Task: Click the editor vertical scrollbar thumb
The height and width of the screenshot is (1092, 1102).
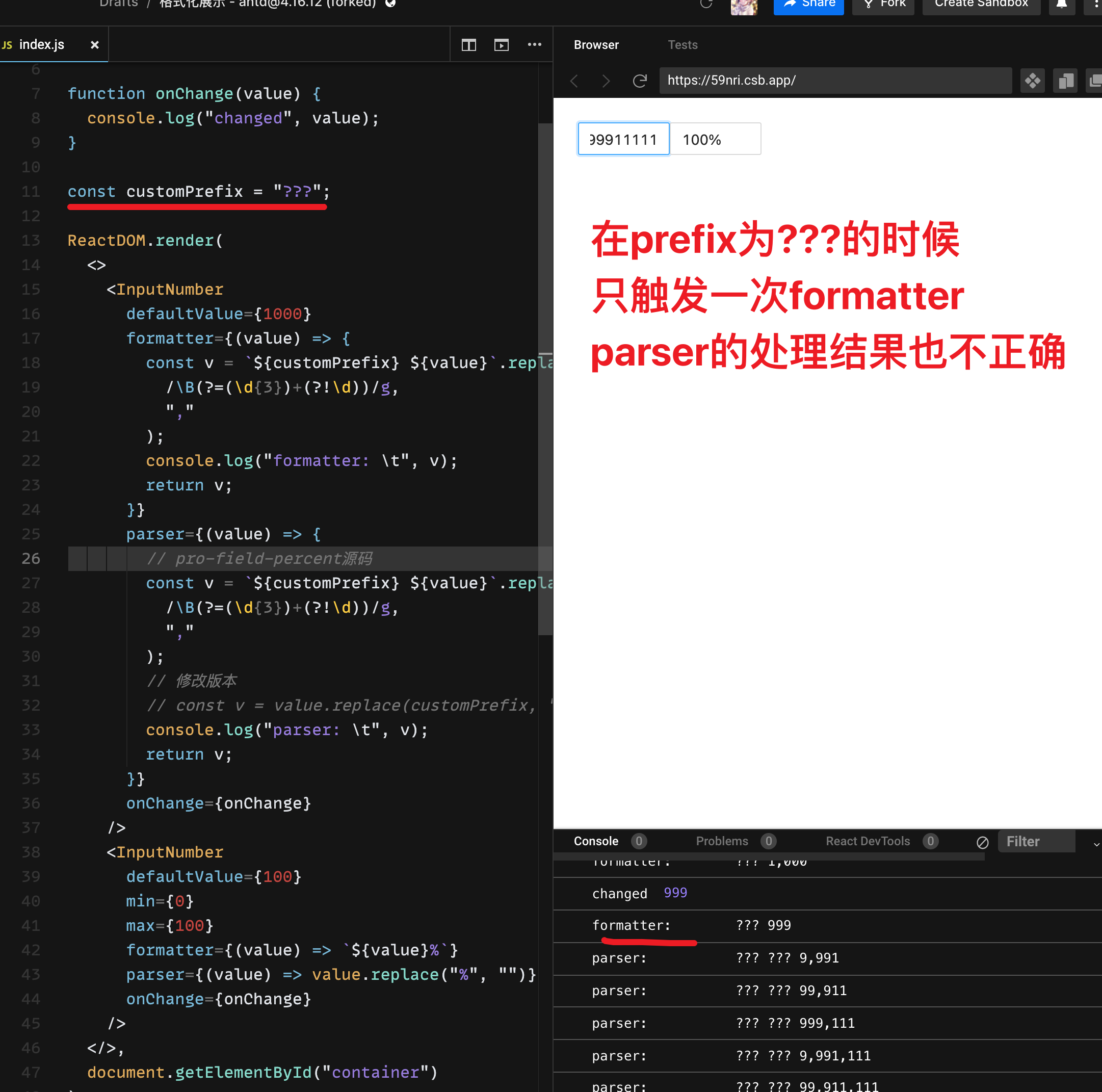Action: tap(545, 379)
